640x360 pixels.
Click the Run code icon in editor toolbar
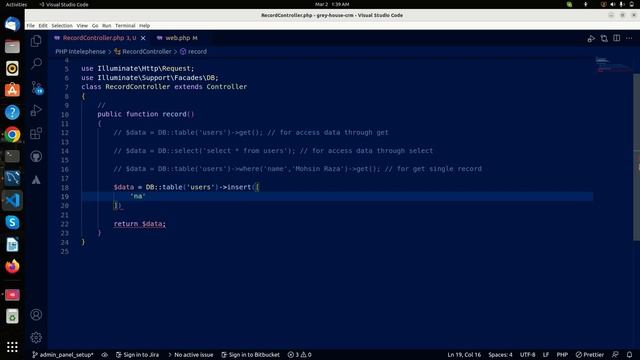coord(591,38)
